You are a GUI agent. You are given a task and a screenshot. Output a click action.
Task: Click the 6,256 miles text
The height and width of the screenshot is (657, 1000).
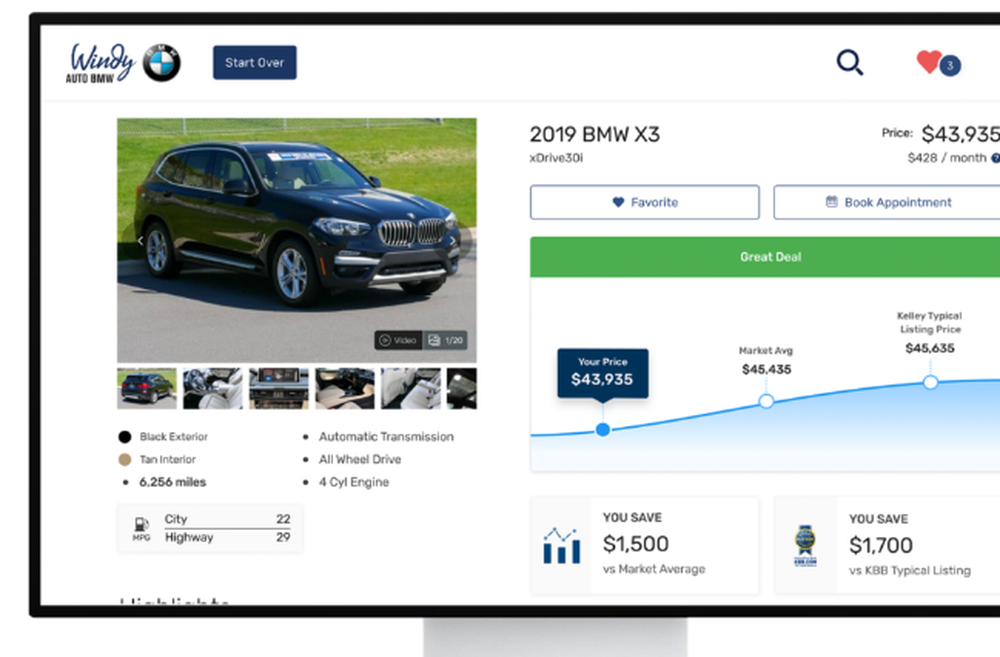coord(173,482)
